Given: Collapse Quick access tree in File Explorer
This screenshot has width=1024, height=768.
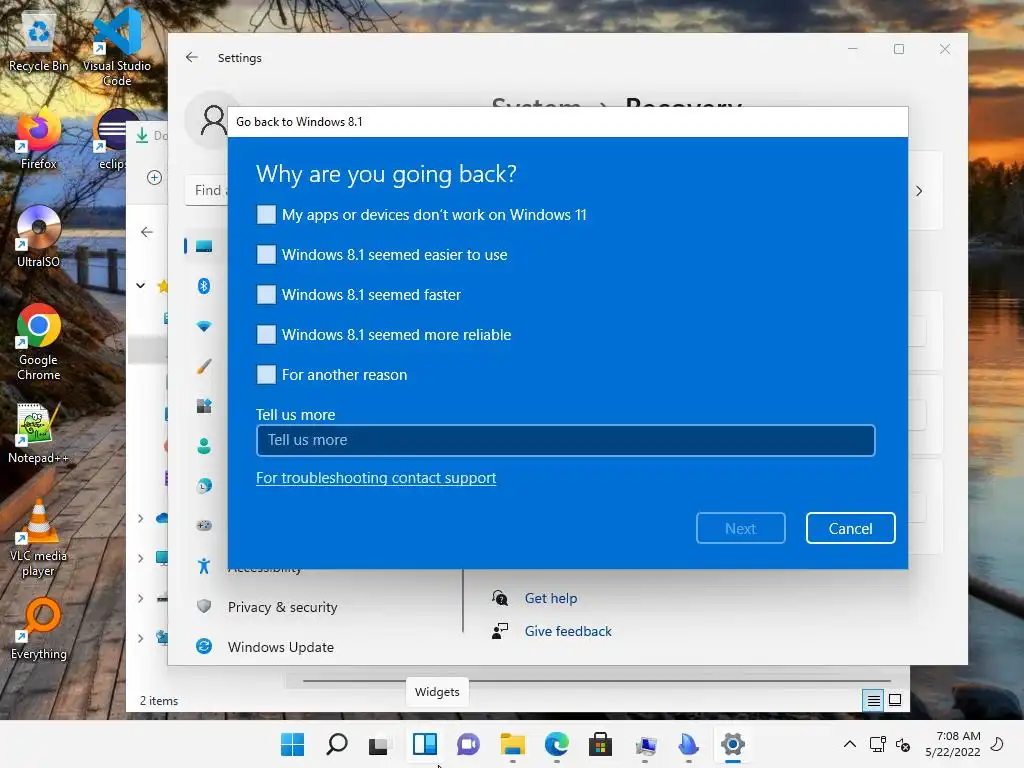Looking at the screenshot, I should [x=140, y=285].
